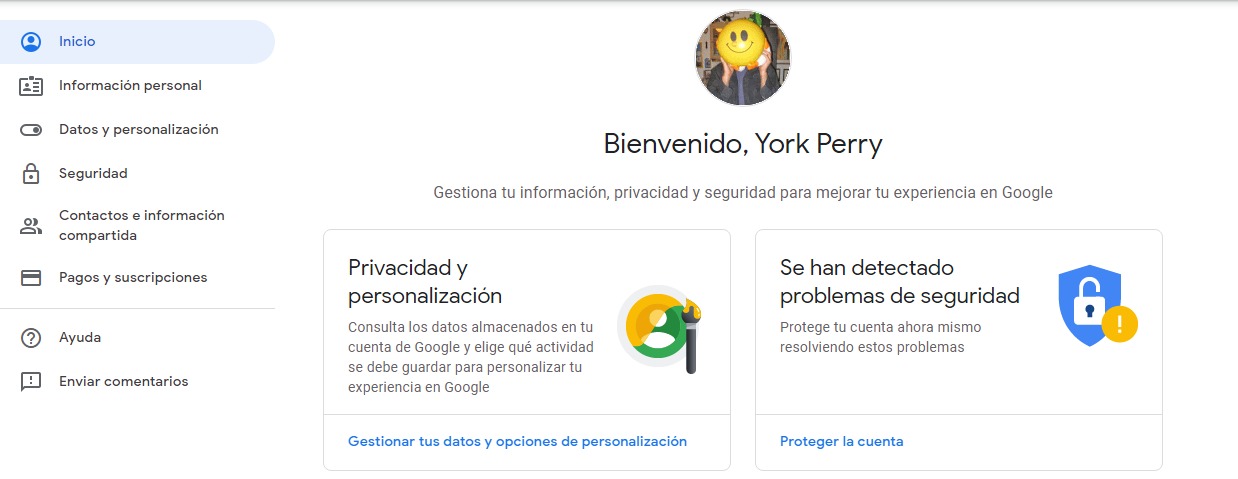1238x479 pixels.
Task: Navigate to Pagos y suscripciones
Action: coord(137,278)
